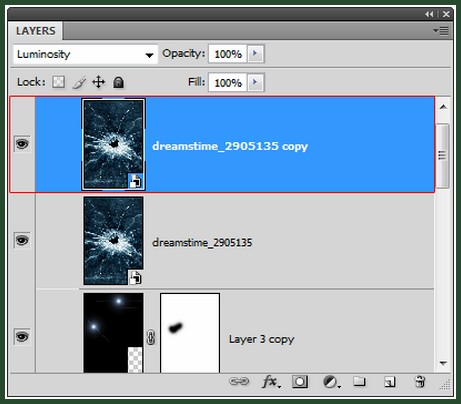
Task: Click layer name dreamstime_2905135
Action: pyautogui.click(x=202, y=242)
